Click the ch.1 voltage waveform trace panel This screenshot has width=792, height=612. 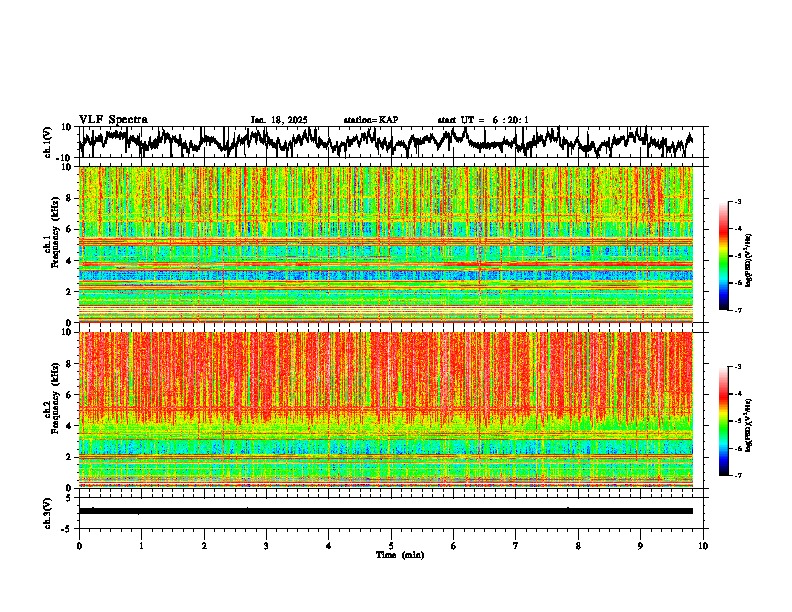click(x=393, y=142)
